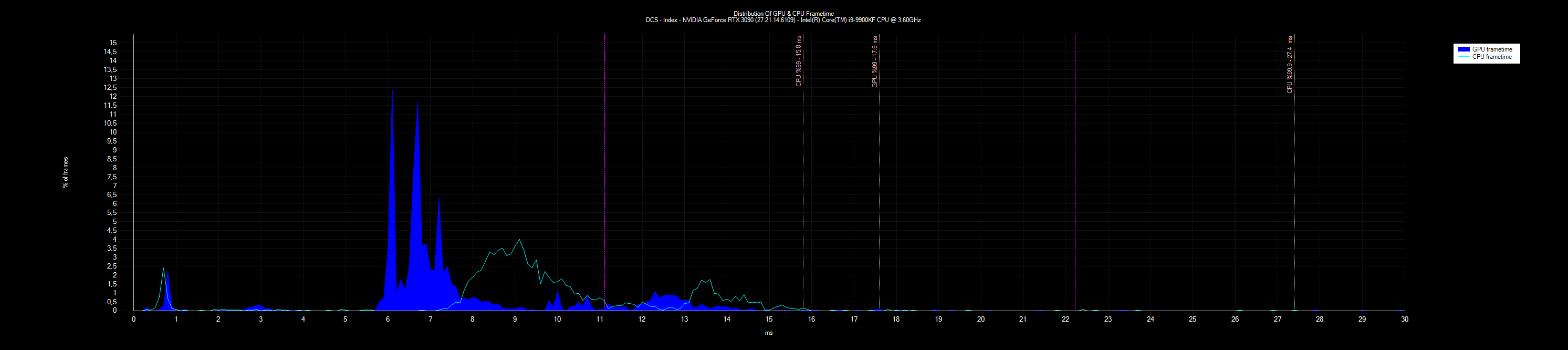Click the x-axis tick label "16"

coord(811,320)
